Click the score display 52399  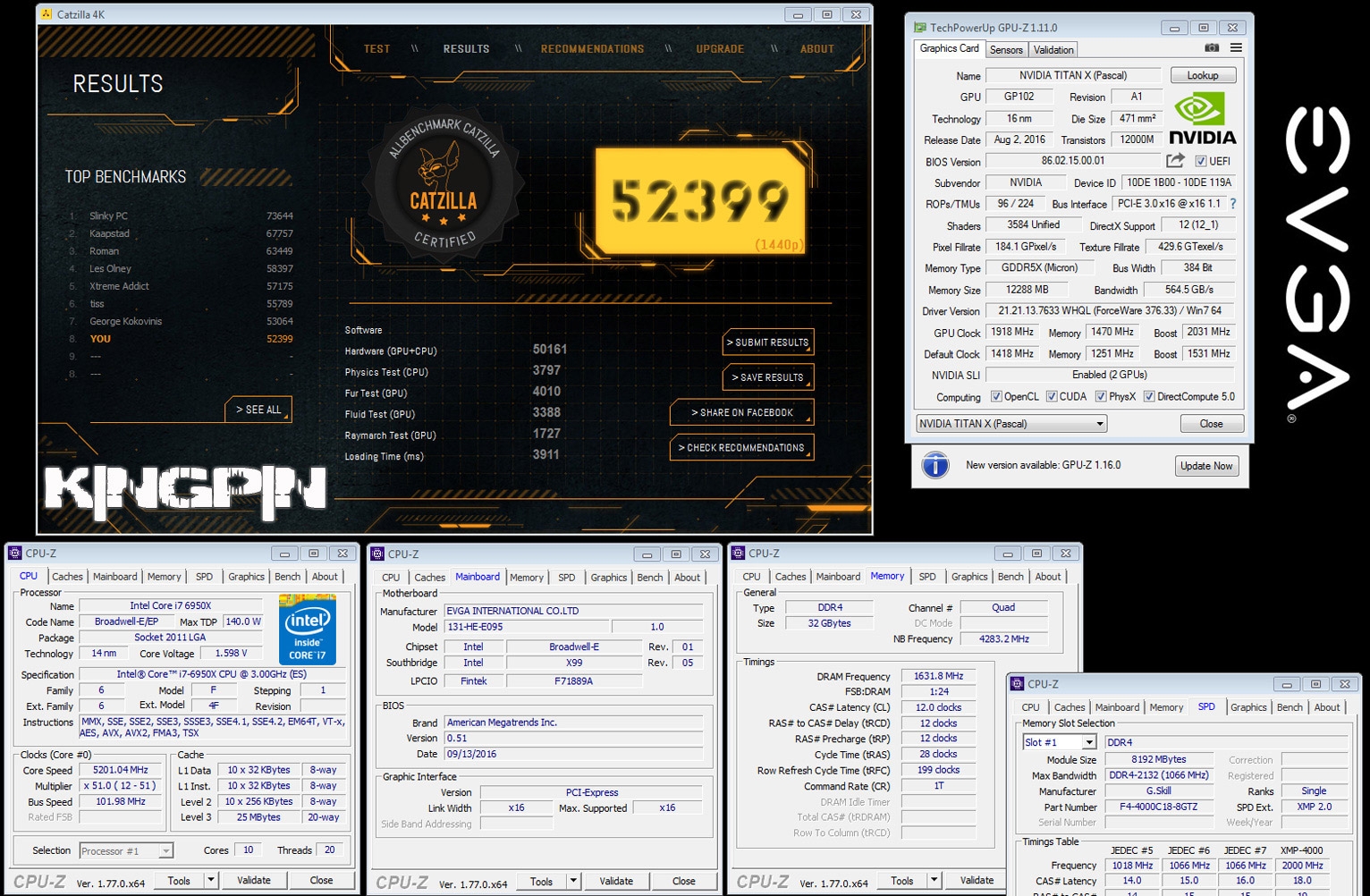pyautogui.click(x=700, y=201)
